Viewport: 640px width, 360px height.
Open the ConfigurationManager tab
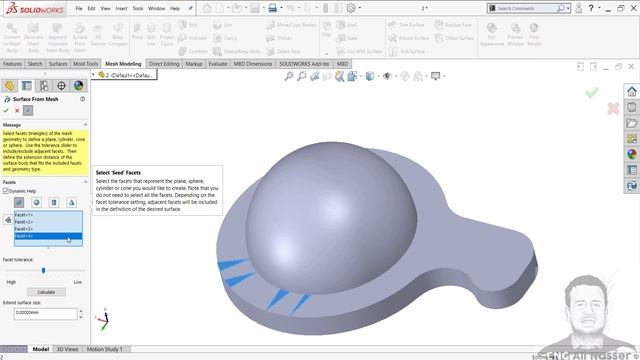tap(44, 85)
